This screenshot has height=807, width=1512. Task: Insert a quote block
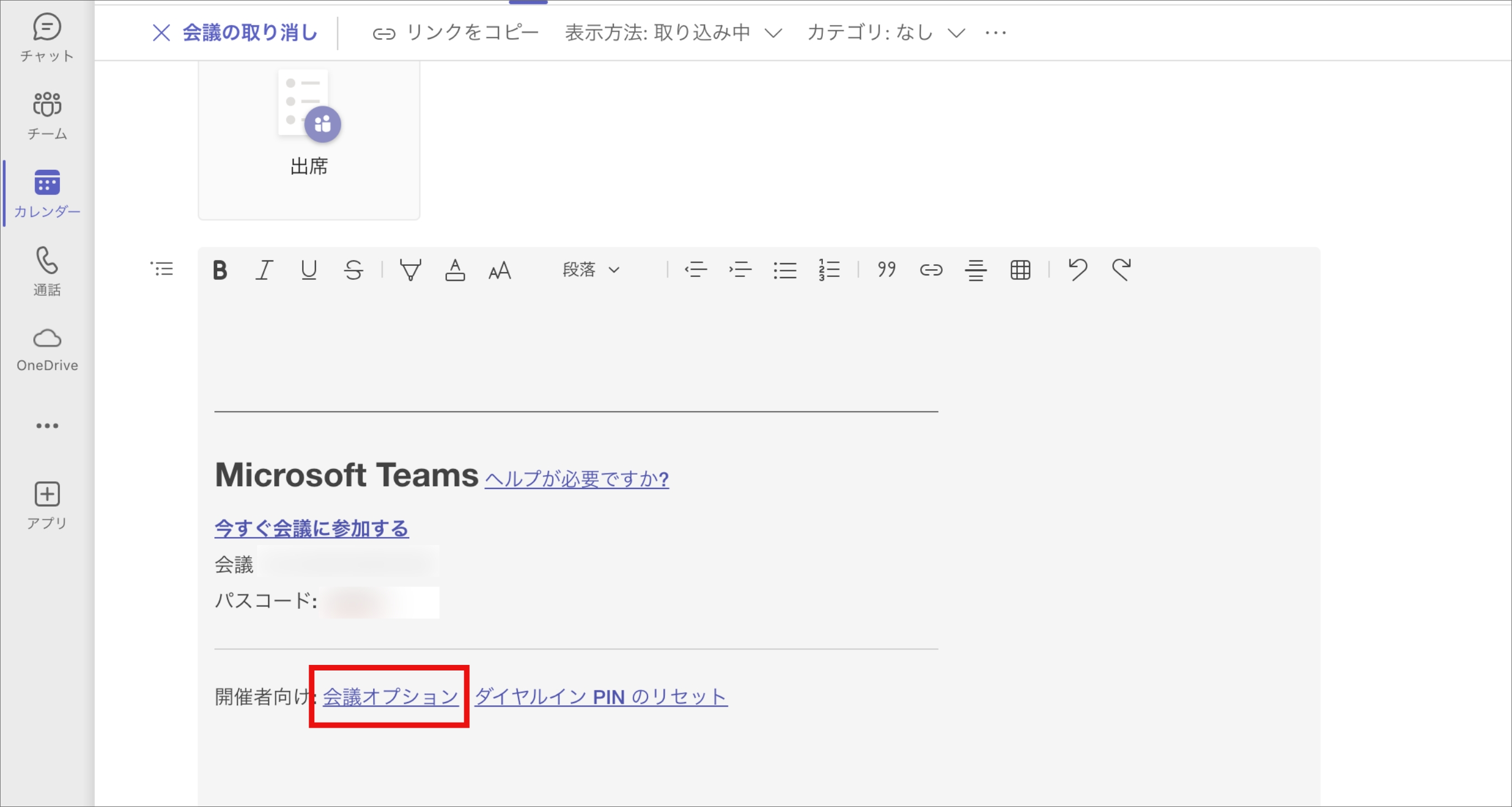(887, 270)
